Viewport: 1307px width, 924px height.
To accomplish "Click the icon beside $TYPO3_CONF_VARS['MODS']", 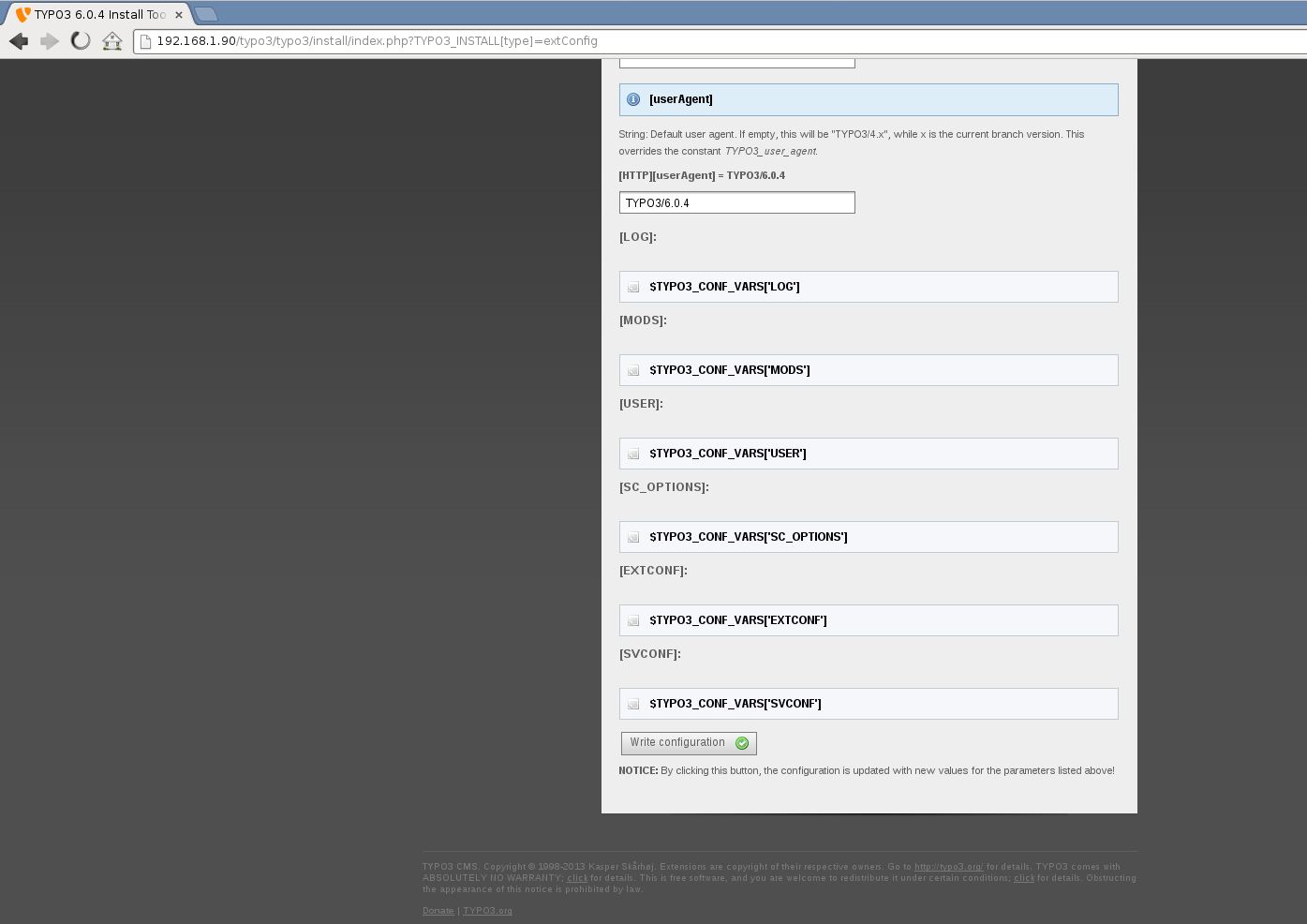I will point(633,370).
